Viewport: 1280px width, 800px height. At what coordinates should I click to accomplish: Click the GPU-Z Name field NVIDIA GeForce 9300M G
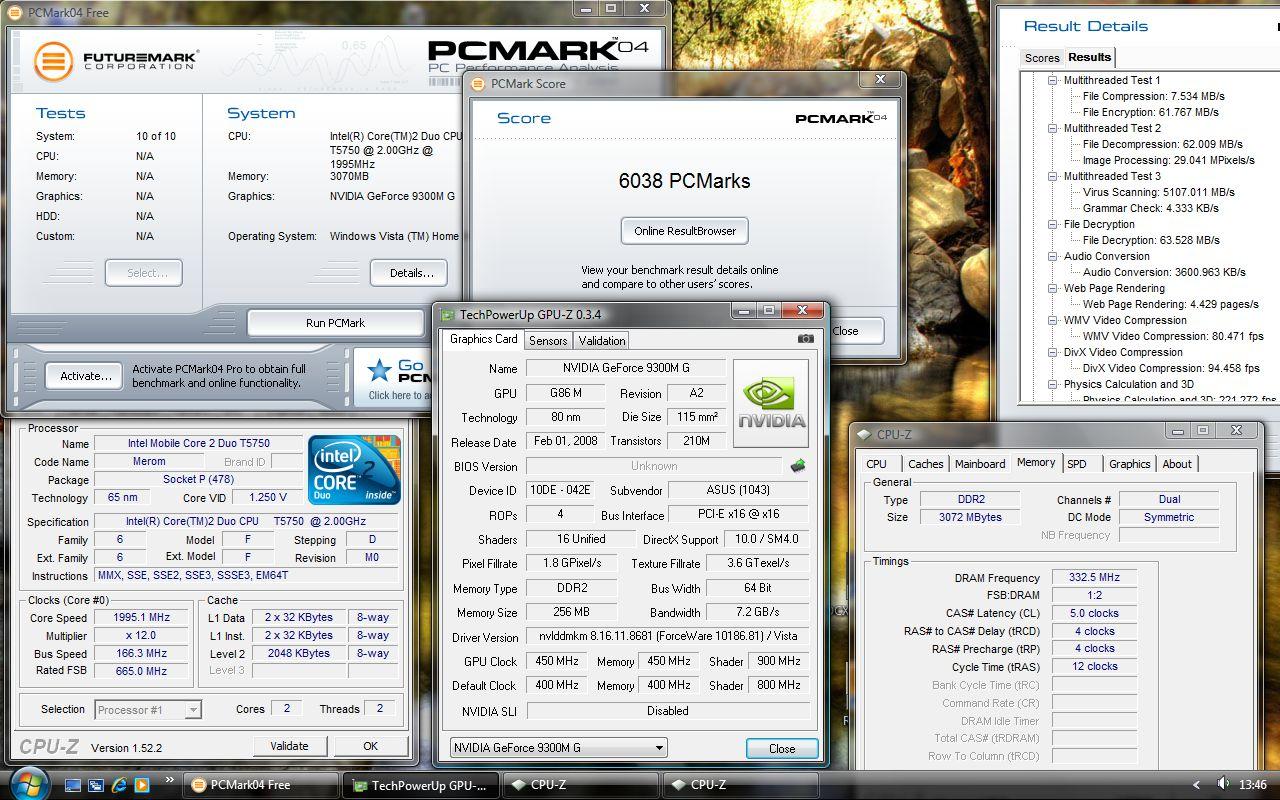pos(624,368)
